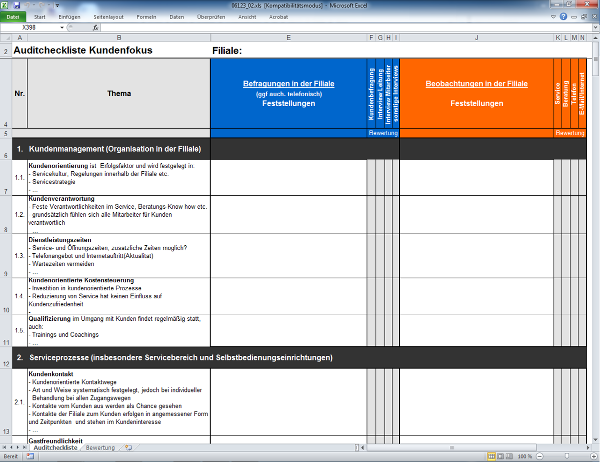Switch to the Start ribbon tab

(x=39, y=17)
